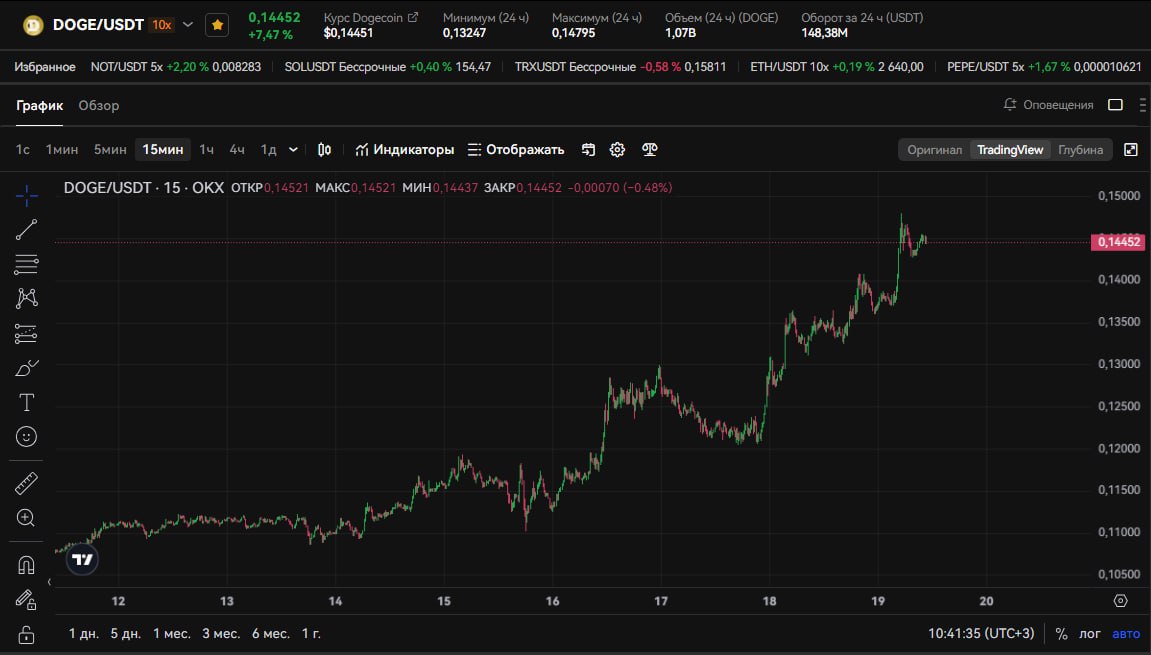This screenshot has height=655, width=1151.
Task: Set range to 1 дн.
Action: coord(84,634)
